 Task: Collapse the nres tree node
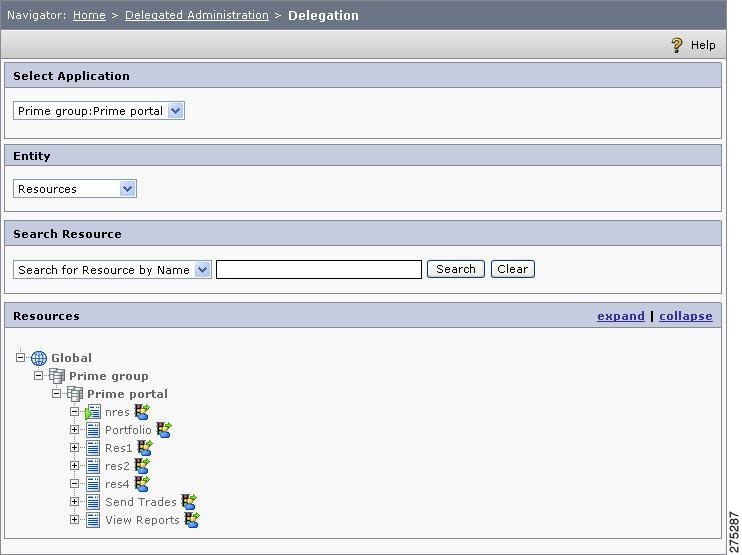coord(74,412)
